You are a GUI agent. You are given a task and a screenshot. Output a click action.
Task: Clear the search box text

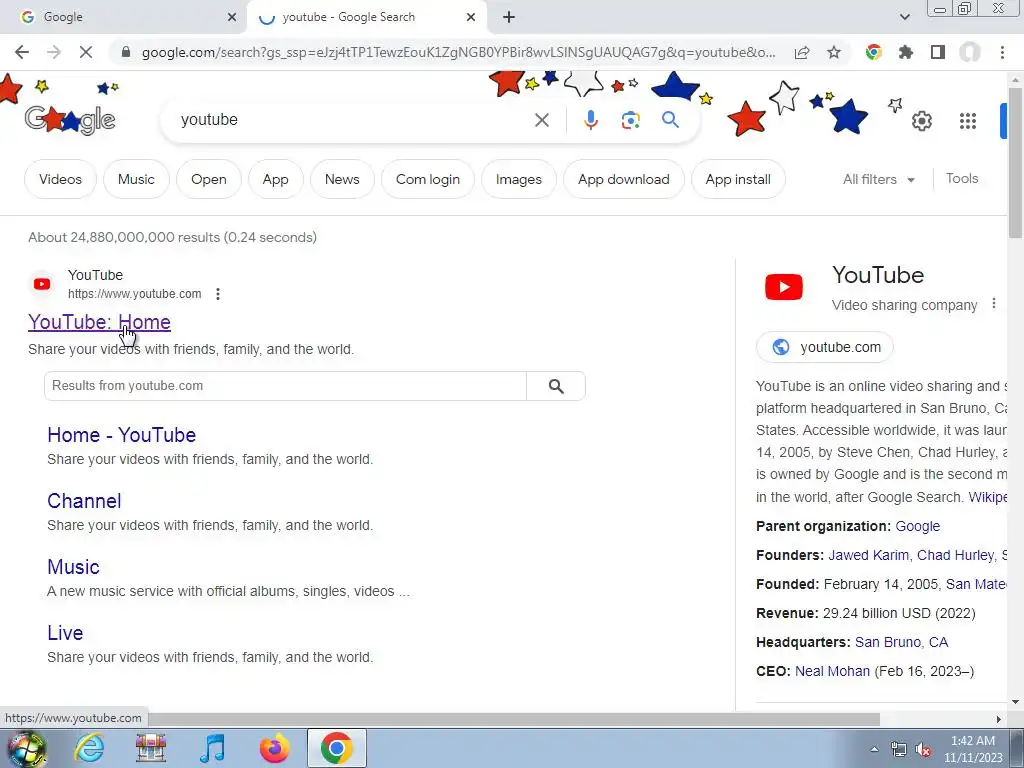point(541,120)
